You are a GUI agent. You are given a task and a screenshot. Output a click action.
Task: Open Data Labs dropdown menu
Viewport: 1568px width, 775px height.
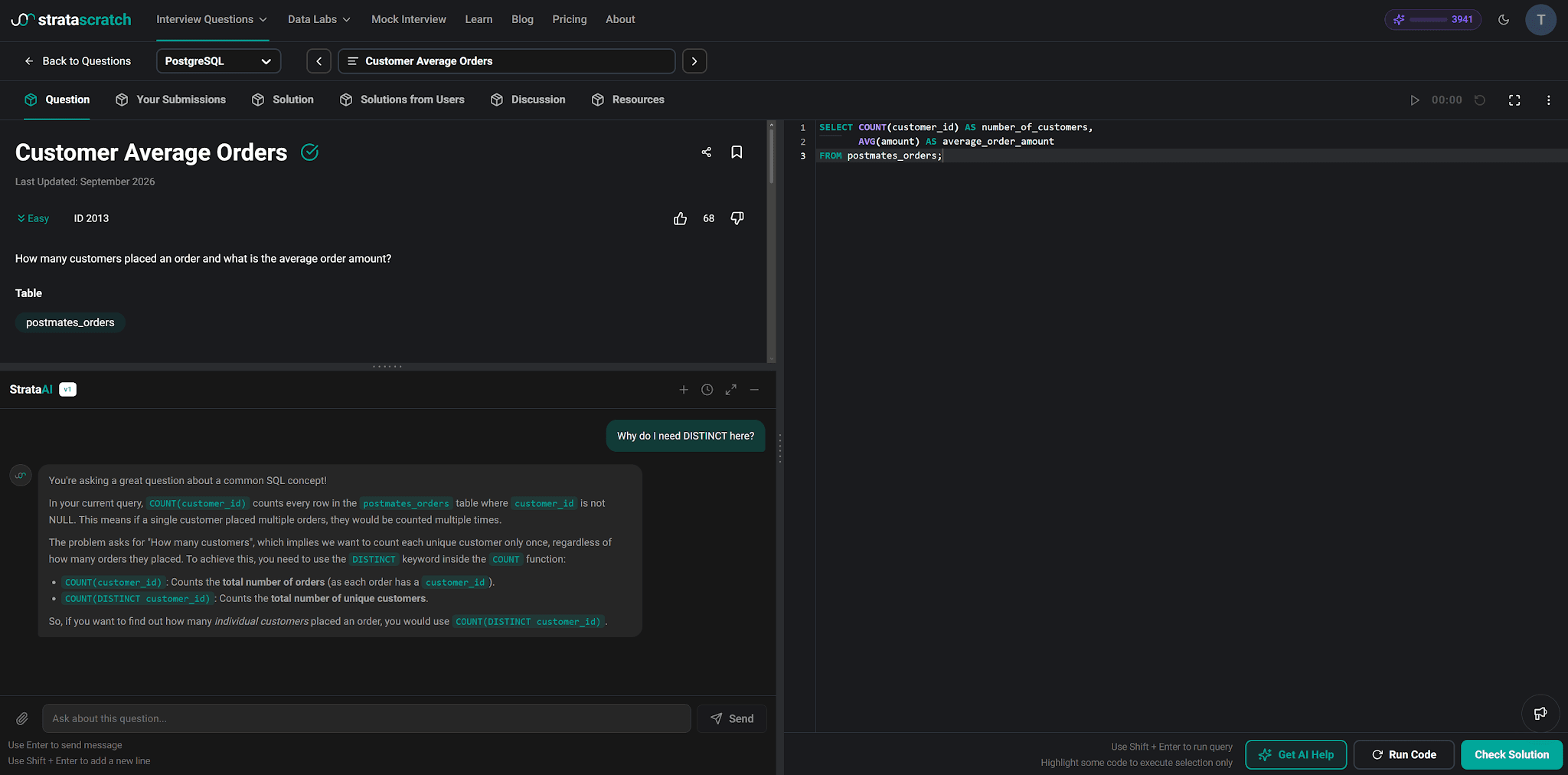click(319, 19)
